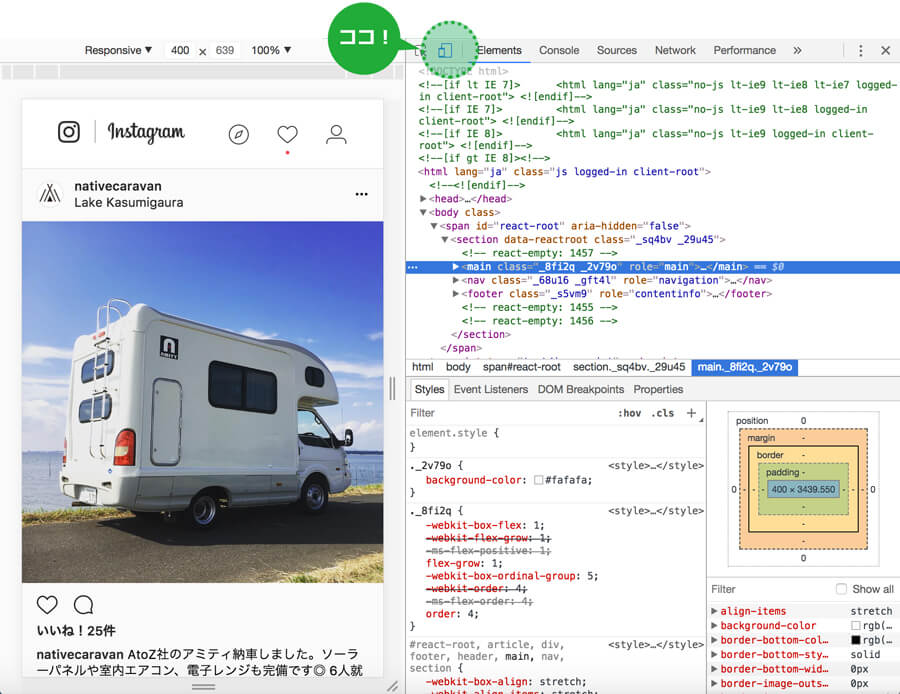The height and width of the screenshot is (694, 900).
Task: Enable the Show all checkbox
Action: [841, 589]
